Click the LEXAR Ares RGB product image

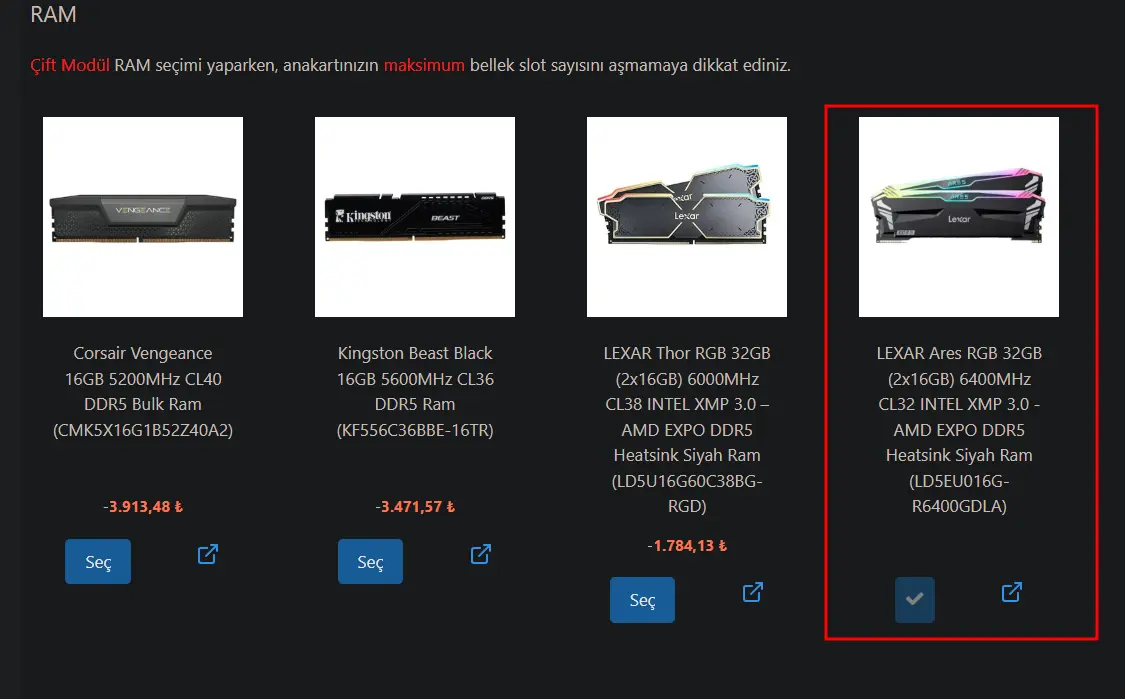(x=959, y=217)
